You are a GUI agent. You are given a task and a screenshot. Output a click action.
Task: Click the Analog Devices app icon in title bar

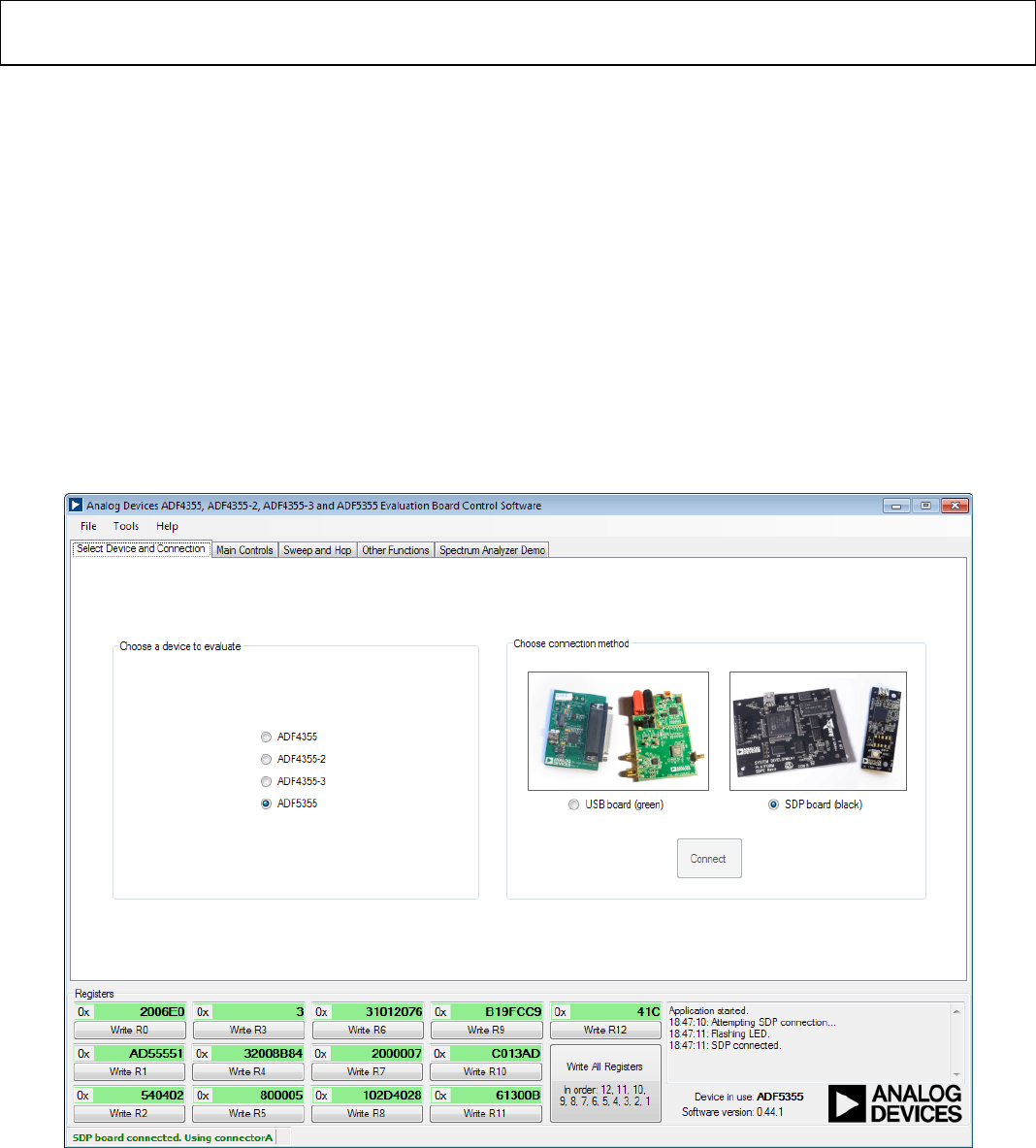point(76,506)
